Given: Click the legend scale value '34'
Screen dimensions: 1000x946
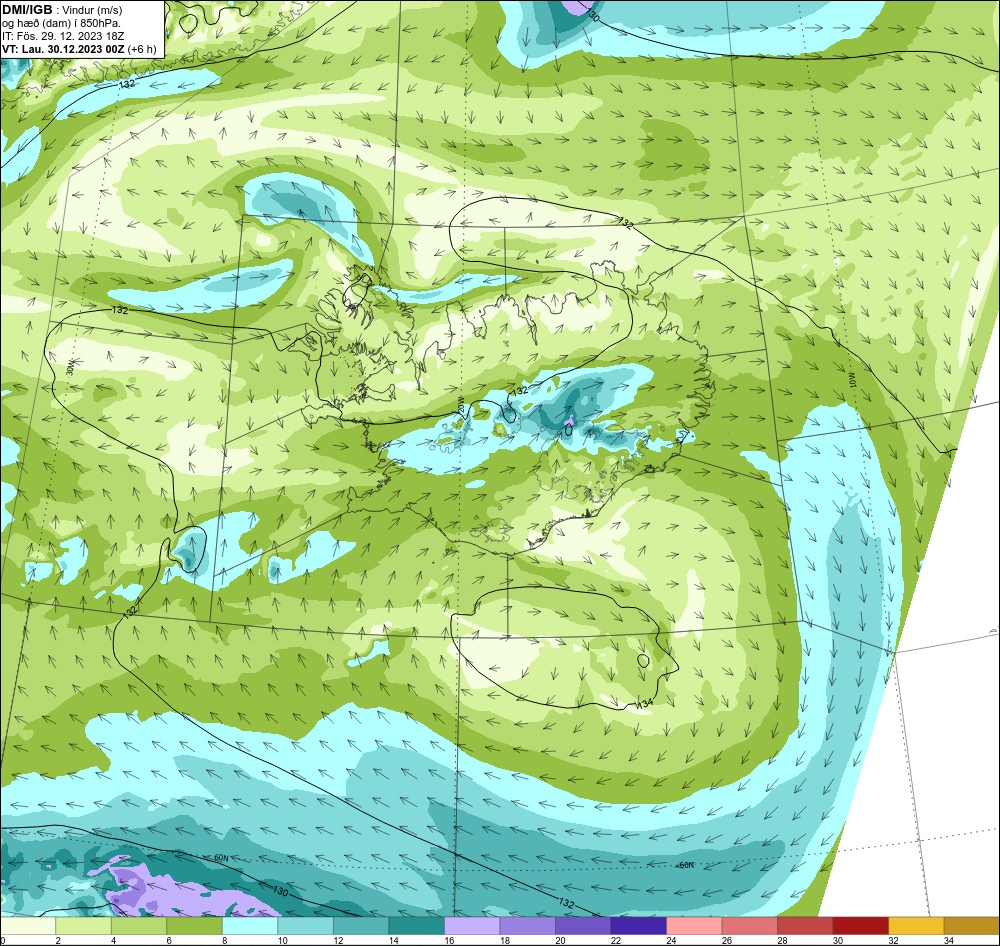Looking at the screenshot, I should (x=948, y=940).
